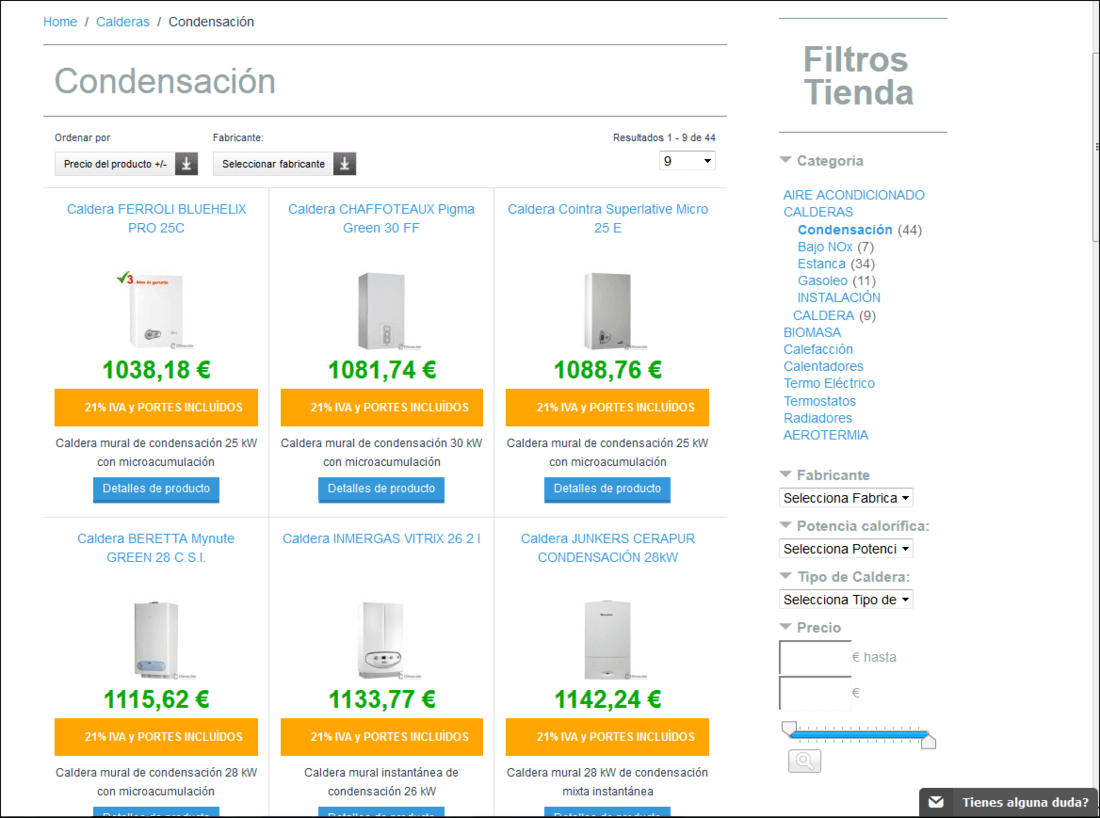Click the JUNKERS CERAPUR boiler image
Screen dimensions: 1100x818
click(x=608, y=640)
